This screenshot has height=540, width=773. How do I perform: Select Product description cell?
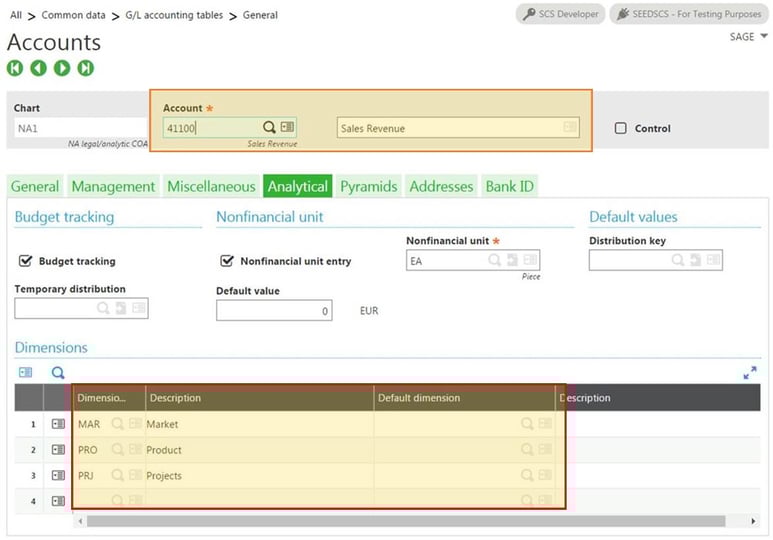click(260, 450)
